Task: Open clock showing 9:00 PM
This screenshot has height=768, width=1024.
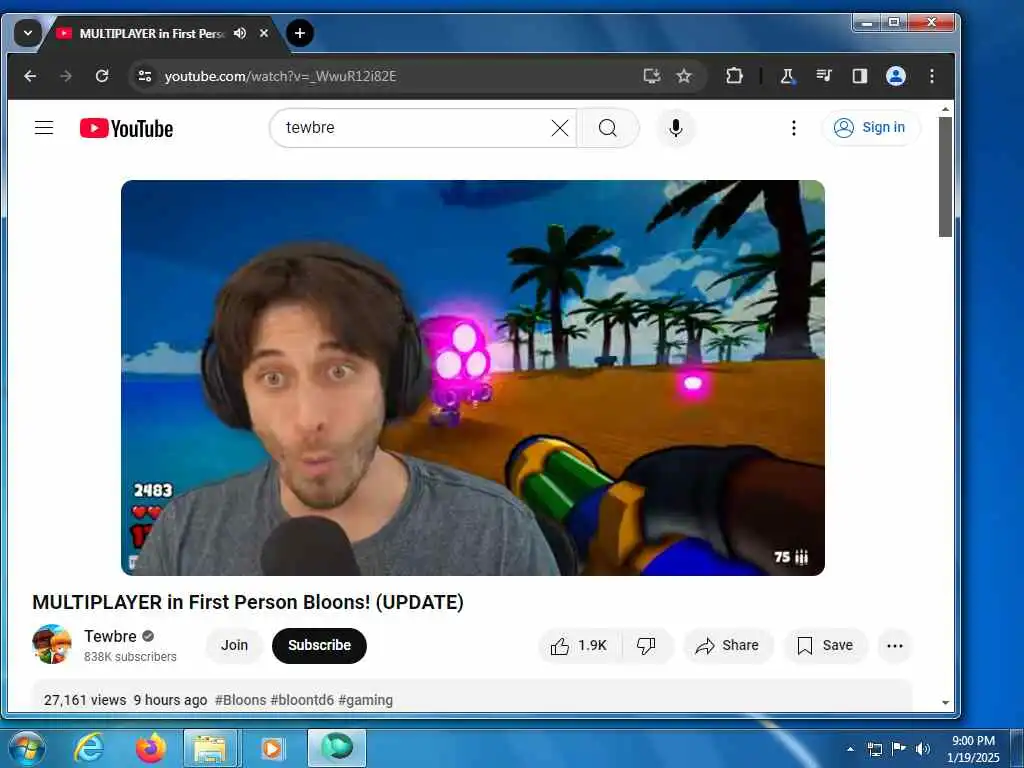Action: [x=973, y=749]
